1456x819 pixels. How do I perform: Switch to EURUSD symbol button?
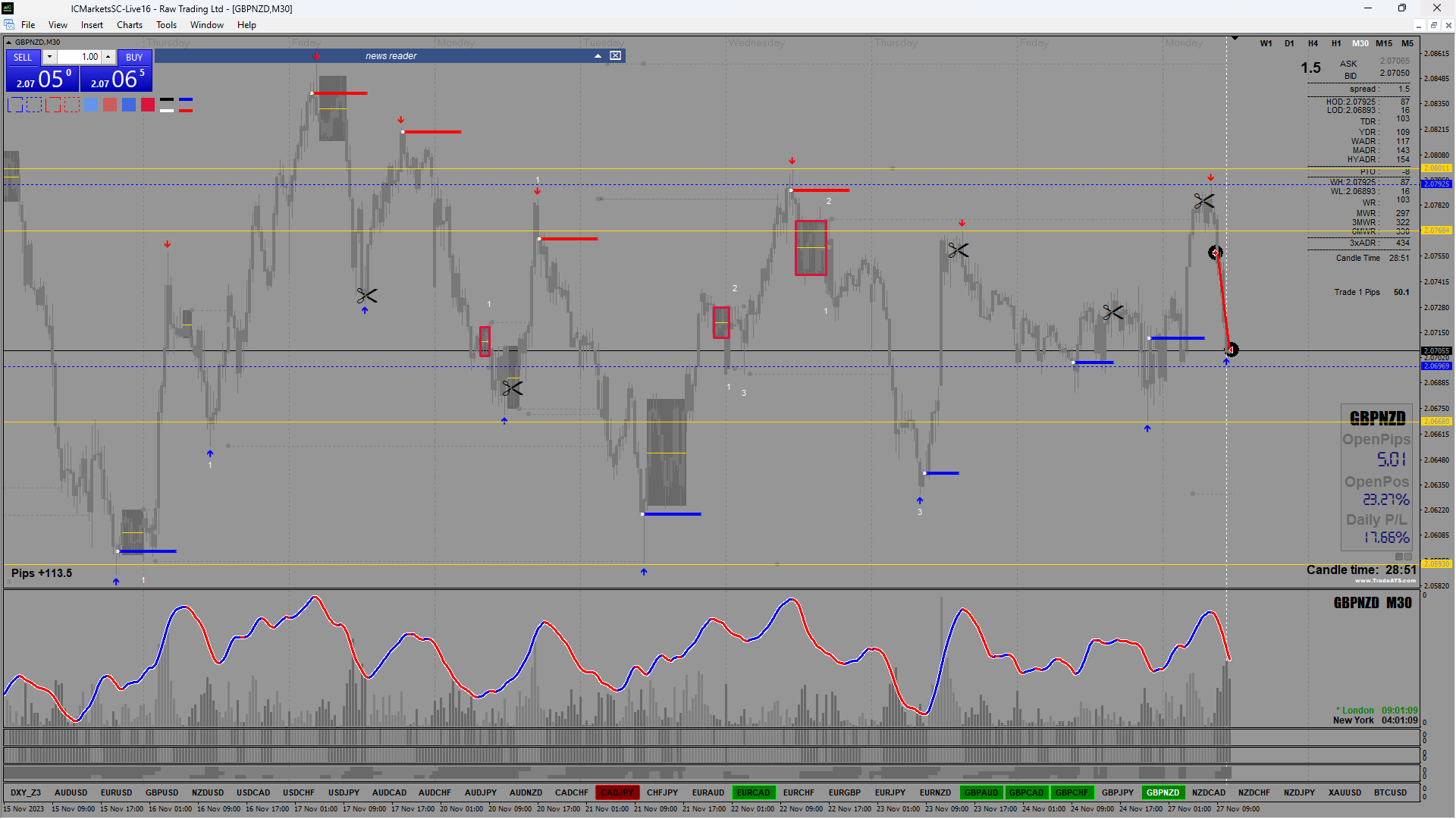(x=116, y=792)
